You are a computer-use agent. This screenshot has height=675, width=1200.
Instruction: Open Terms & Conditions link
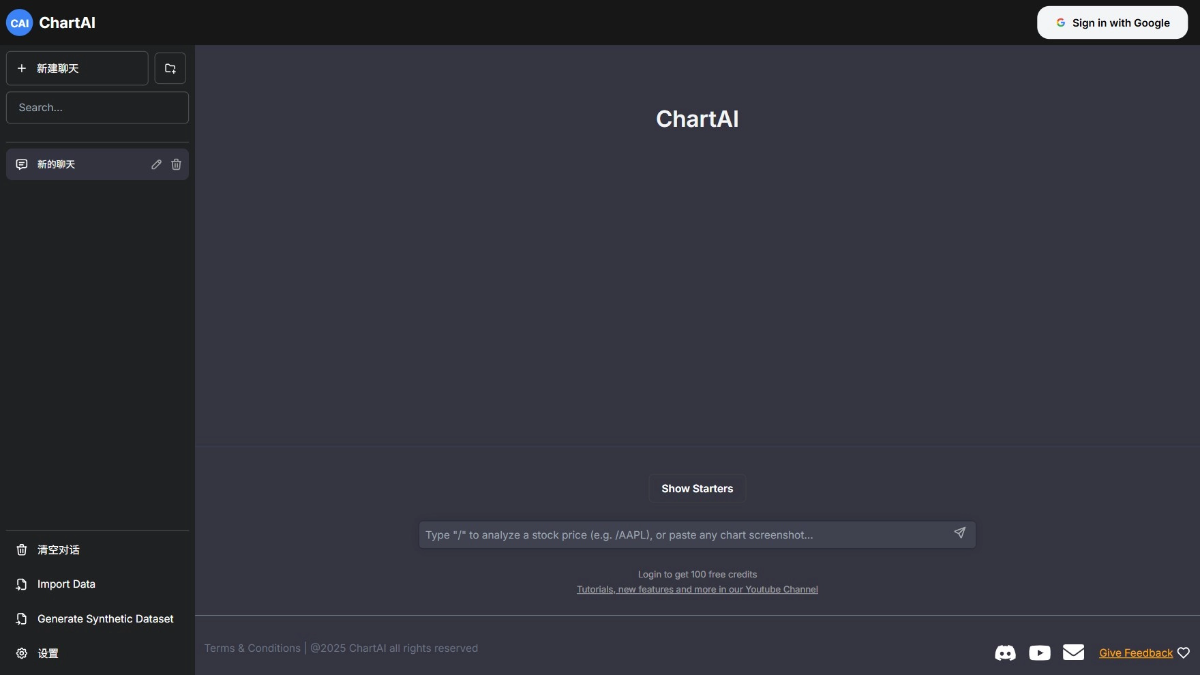click(252, 648)
